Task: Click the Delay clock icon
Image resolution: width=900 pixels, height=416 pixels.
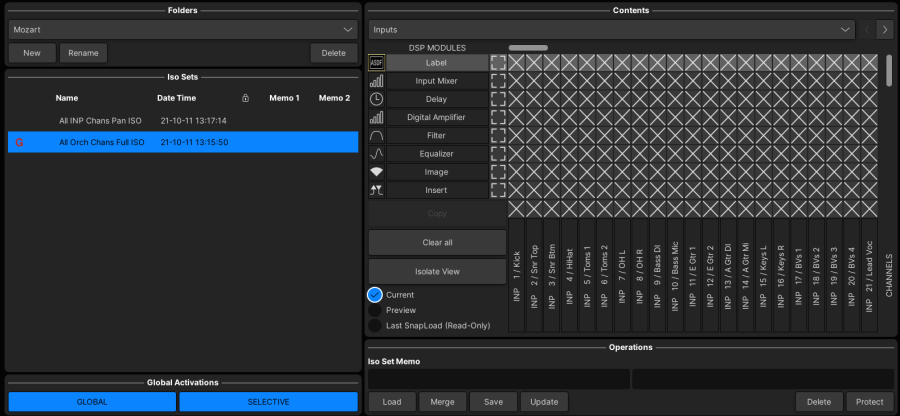Action: coord(377,99)
